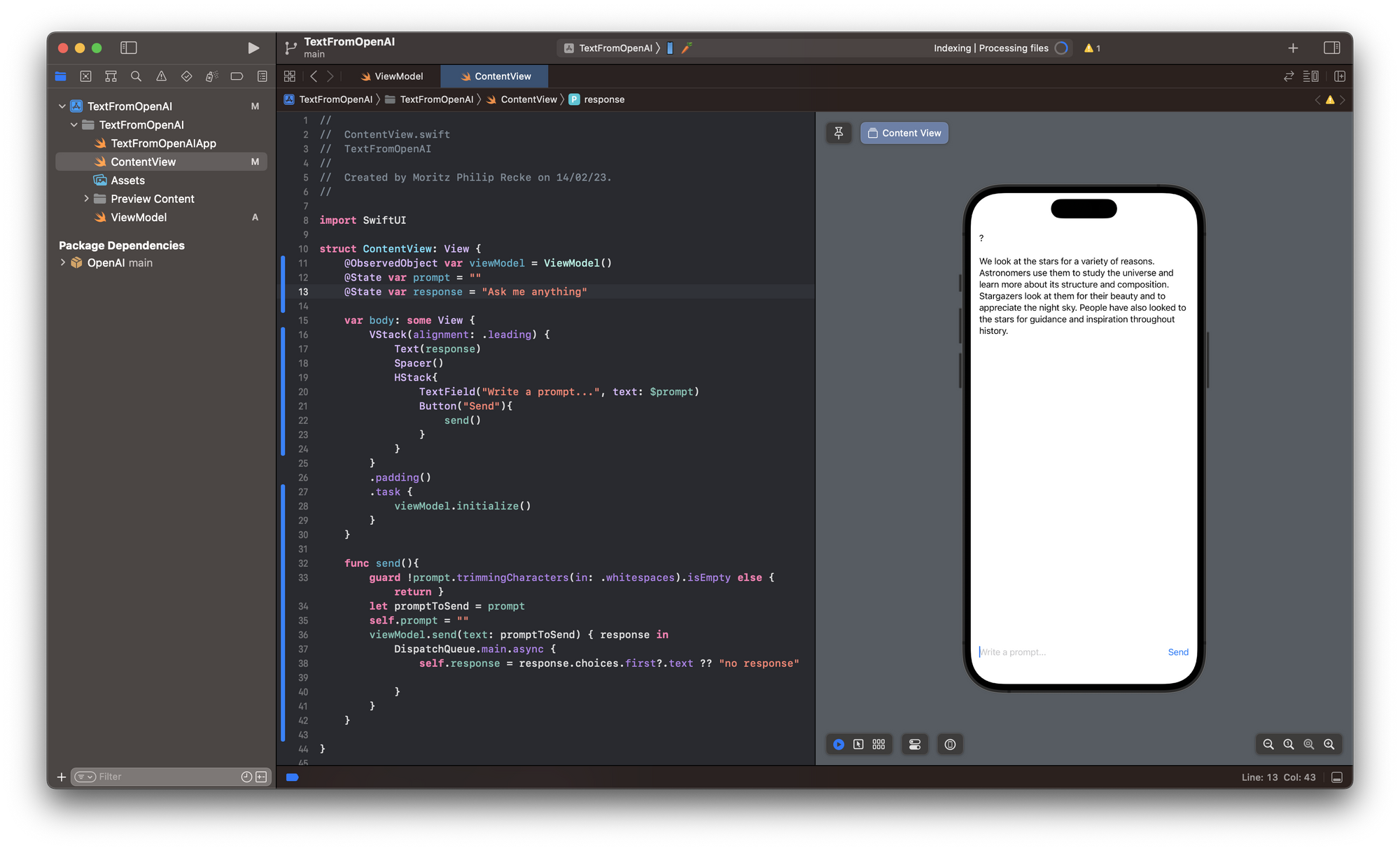1400x851 pixels.
Task: Expand the OpenAI package dependency
Action: (63, 262)
